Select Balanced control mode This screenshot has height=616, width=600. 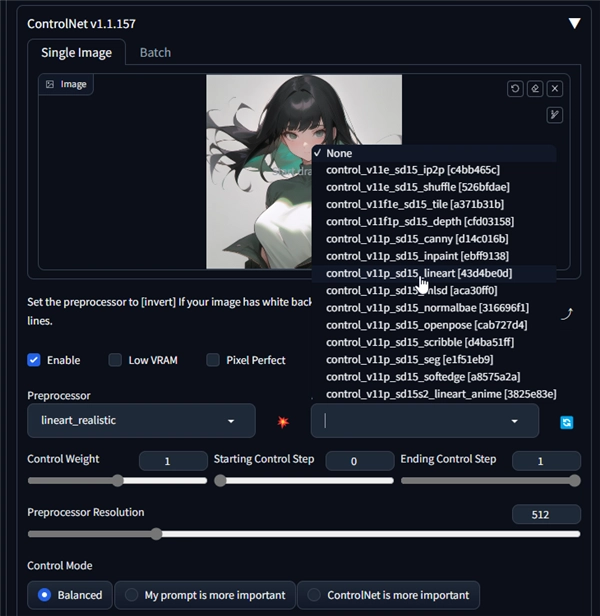(70, 595)
